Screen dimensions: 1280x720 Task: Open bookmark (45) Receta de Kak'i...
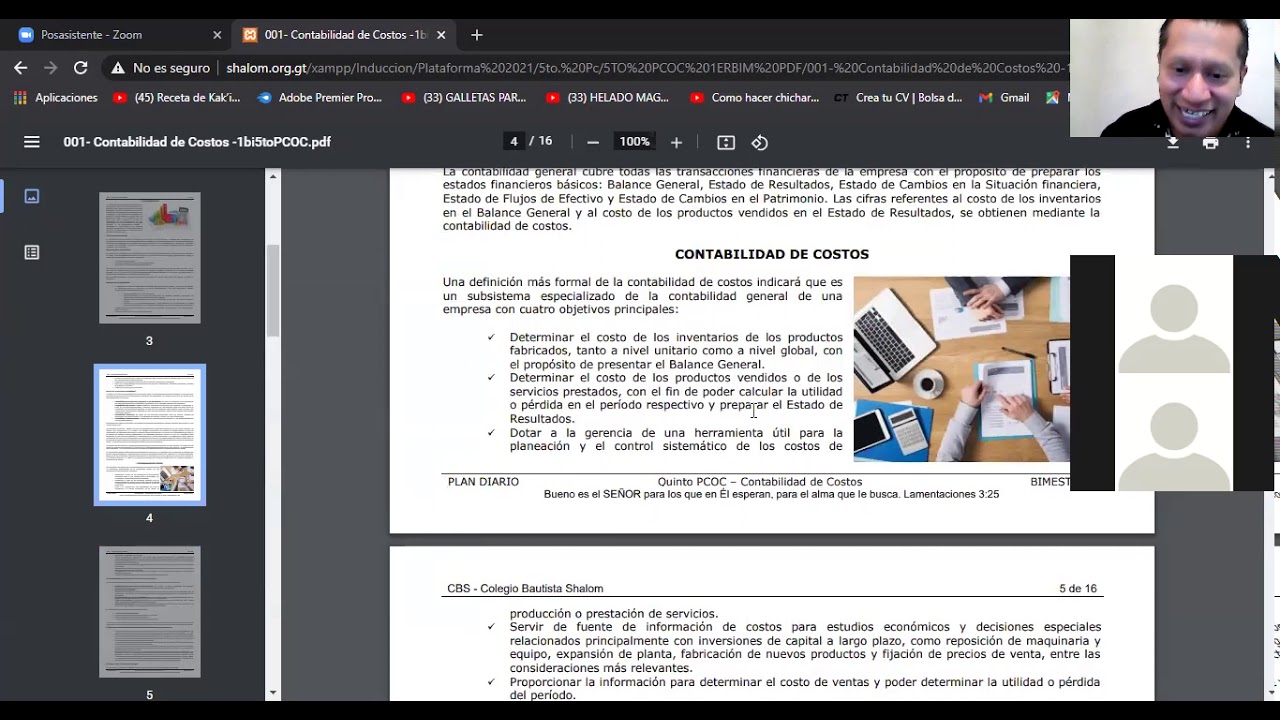pos(177,98)
